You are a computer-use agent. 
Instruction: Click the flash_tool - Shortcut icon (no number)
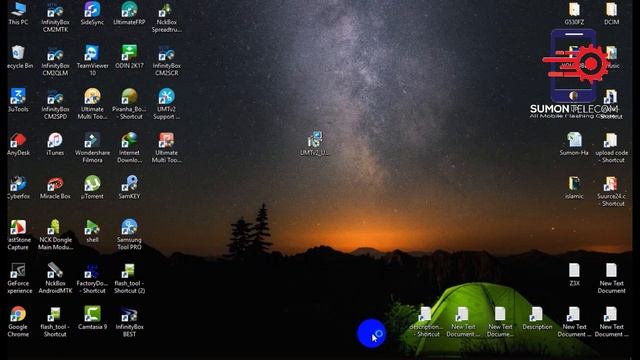[x=55, y=322]
